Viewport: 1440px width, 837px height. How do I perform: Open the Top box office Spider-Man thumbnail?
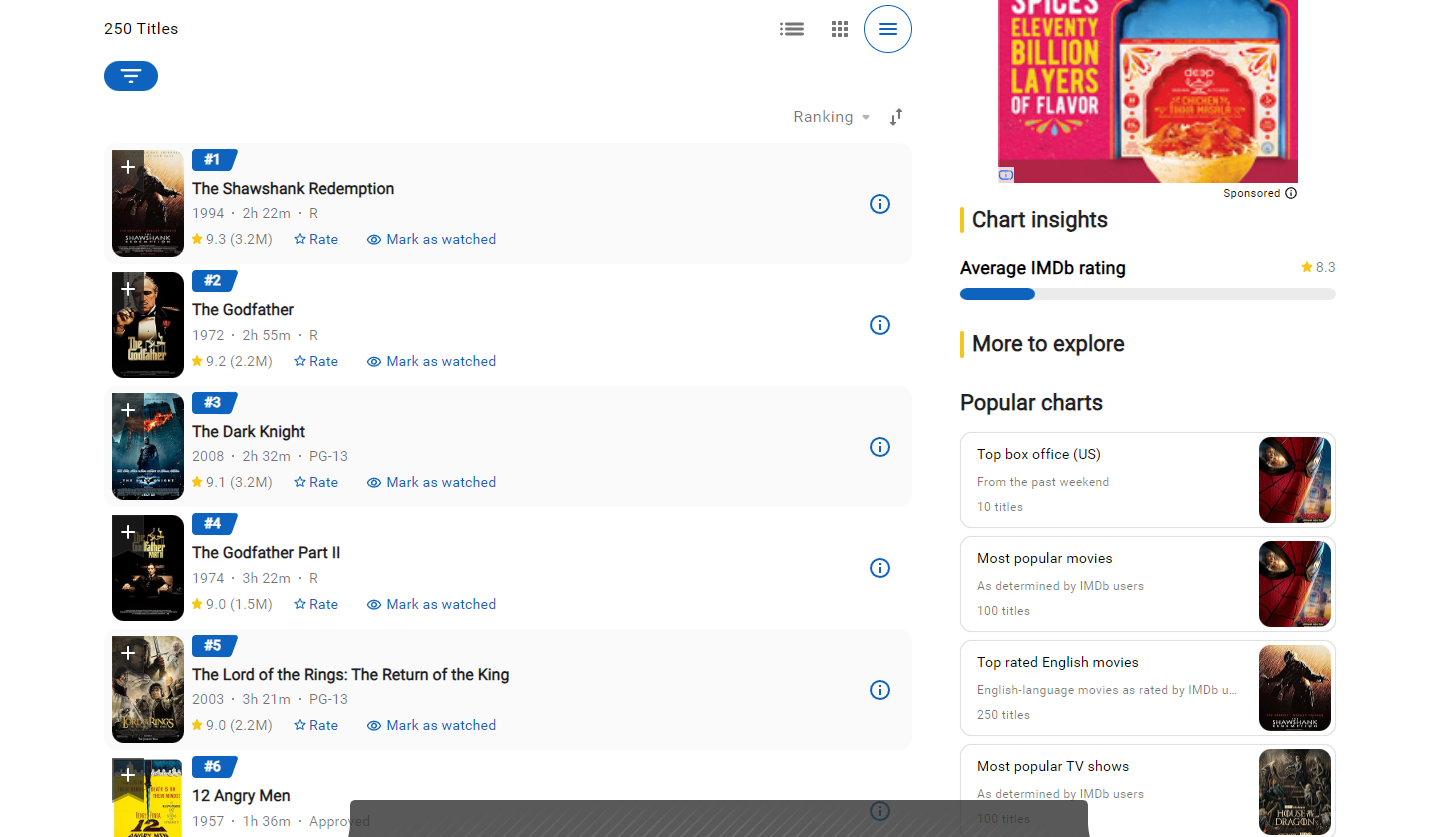pyautogui.click(x=1295, y=480)
